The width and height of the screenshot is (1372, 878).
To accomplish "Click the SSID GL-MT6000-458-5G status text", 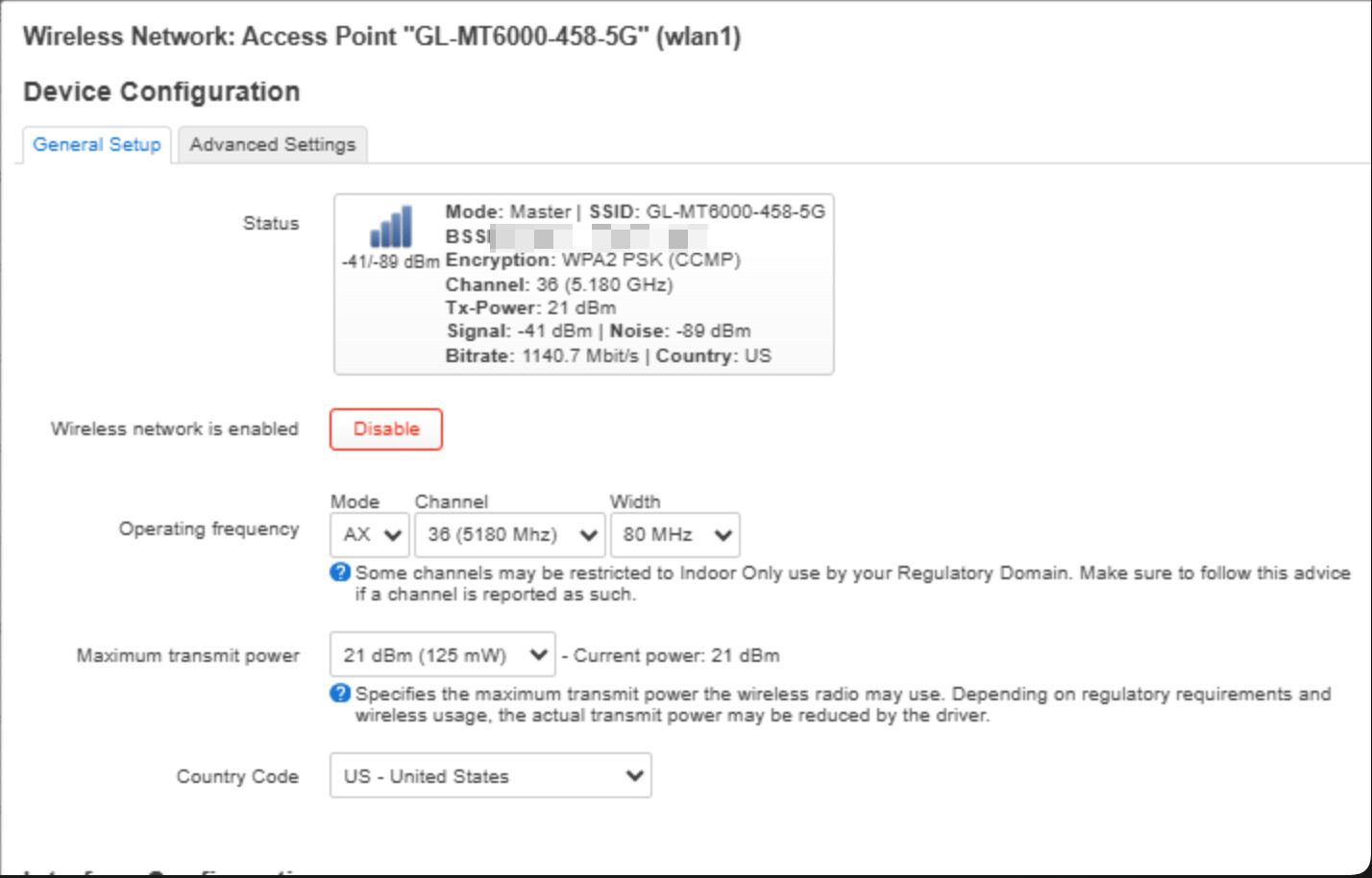I will click(x=707, y=211).
